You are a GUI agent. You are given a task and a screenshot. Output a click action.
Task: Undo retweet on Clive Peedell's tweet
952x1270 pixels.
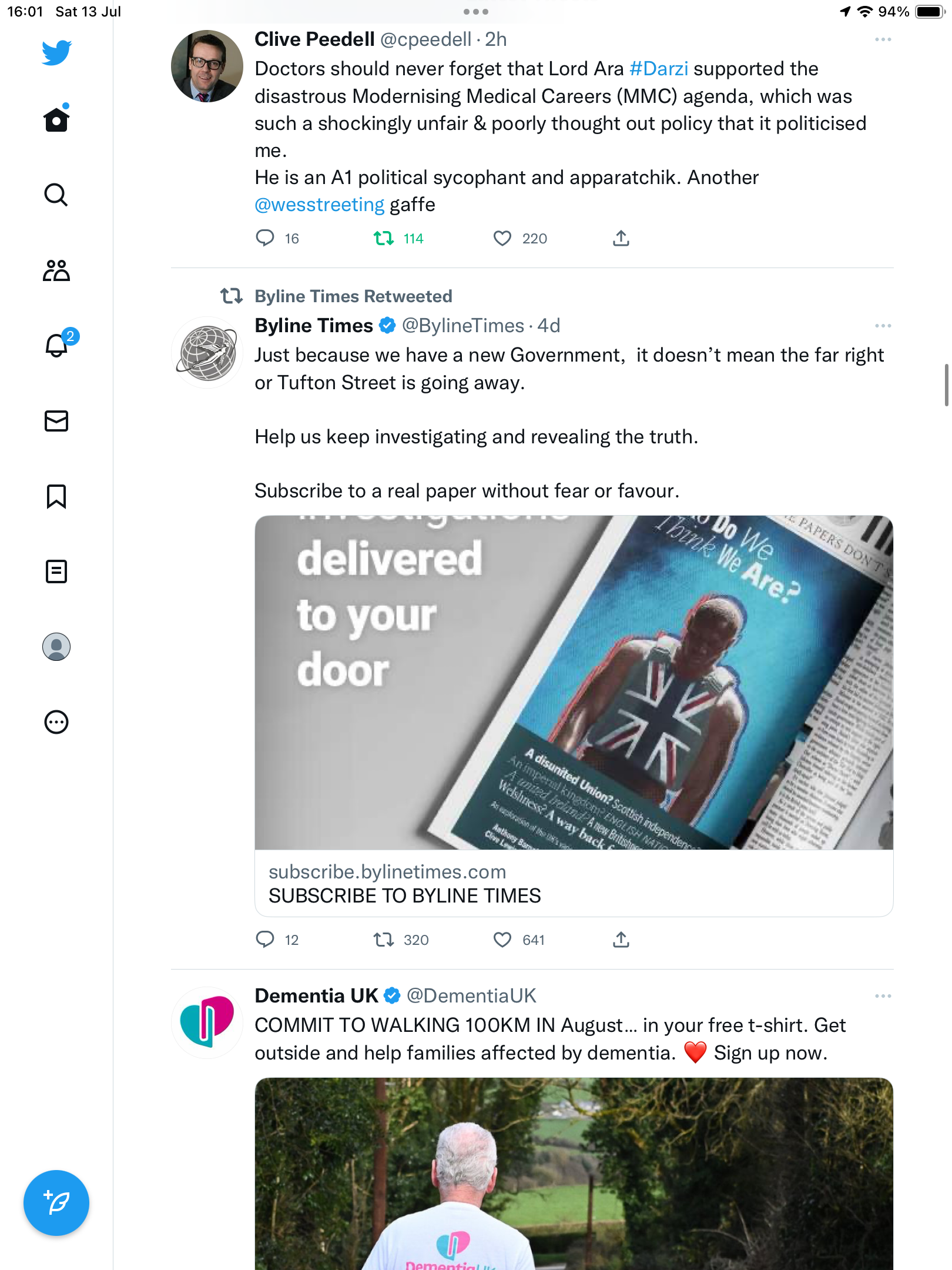click(x=384, y=238)
